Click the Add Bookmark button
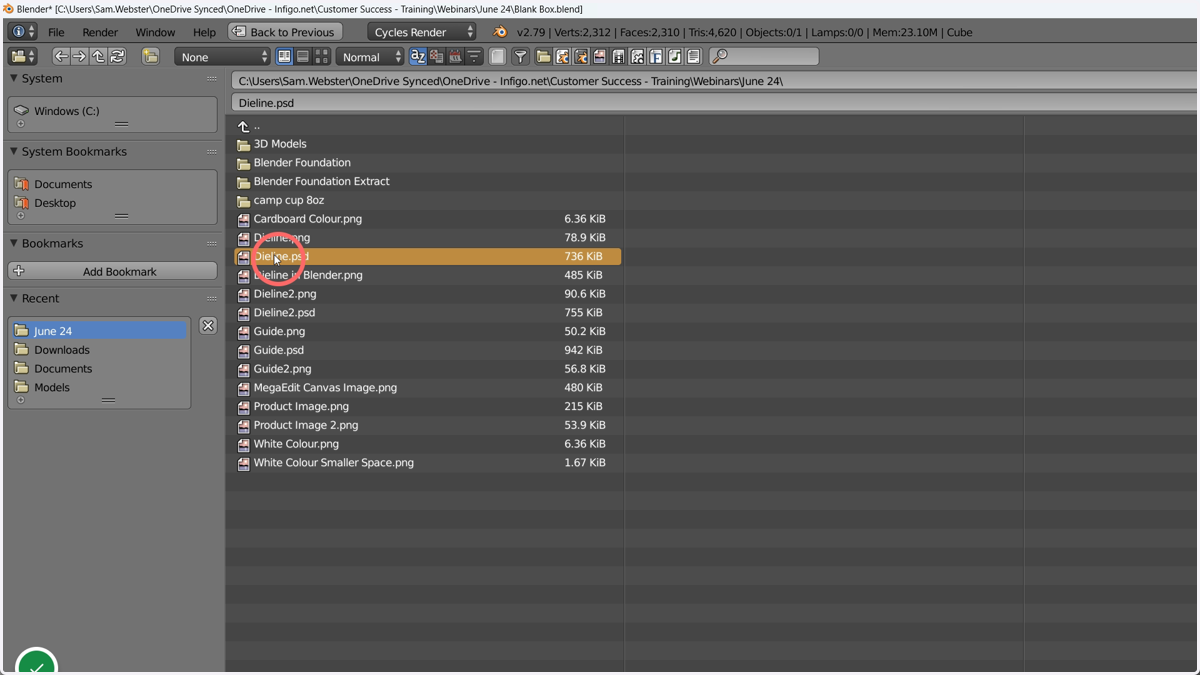 pos(112,271)
